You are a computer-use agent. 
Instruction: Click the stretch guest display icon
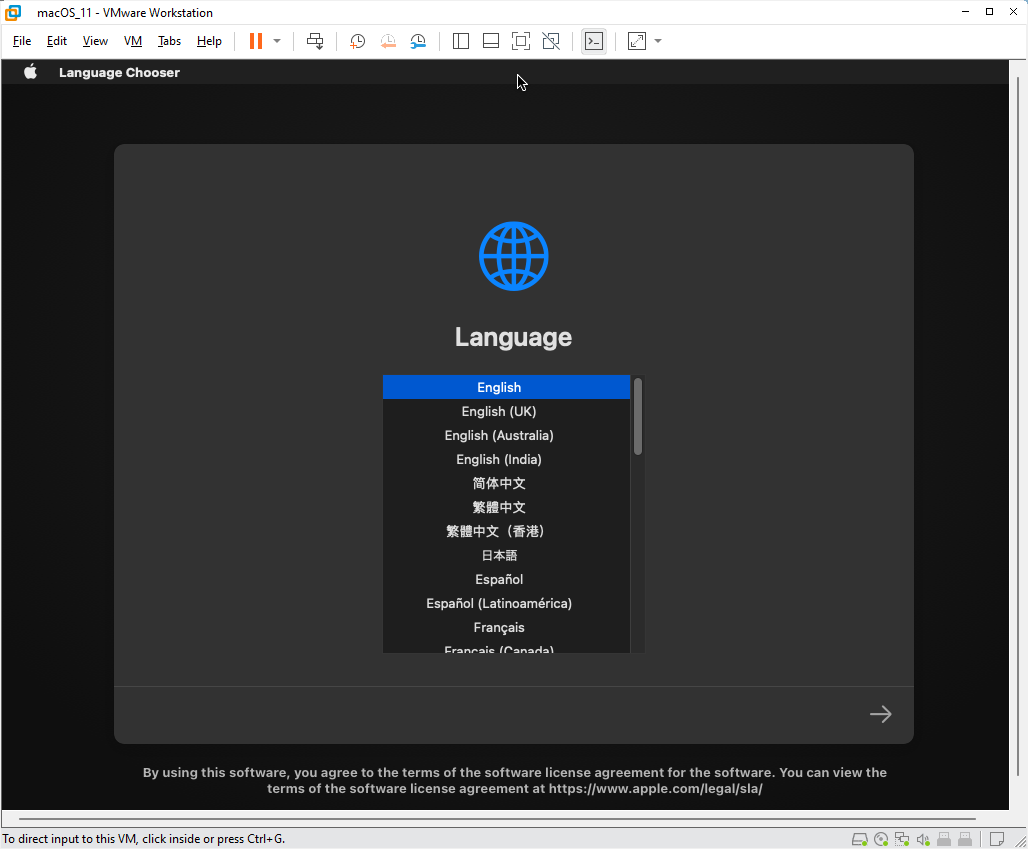[x=637, y=41]
